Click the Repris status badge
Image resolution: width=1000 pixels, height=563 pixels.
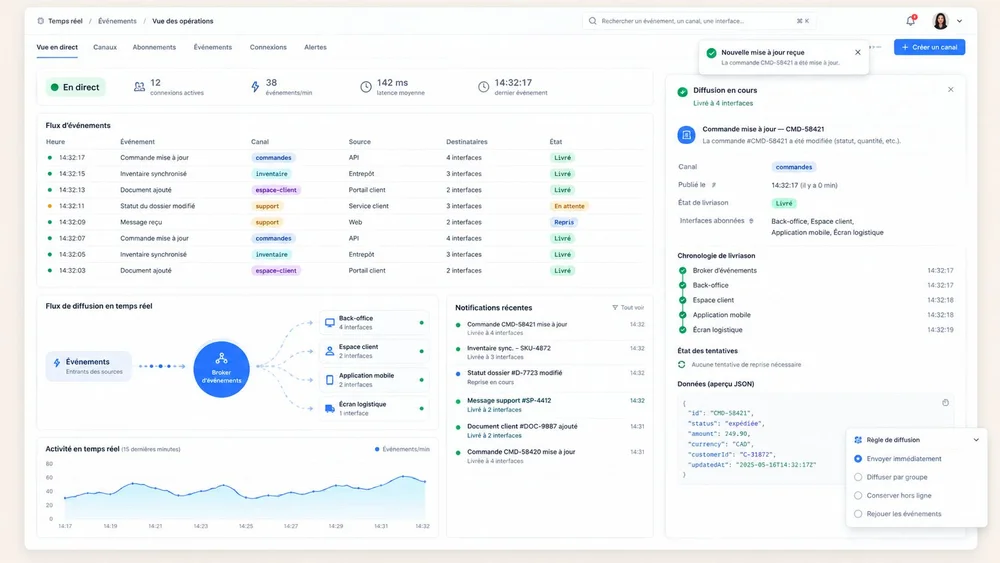(x=564, y=223)
